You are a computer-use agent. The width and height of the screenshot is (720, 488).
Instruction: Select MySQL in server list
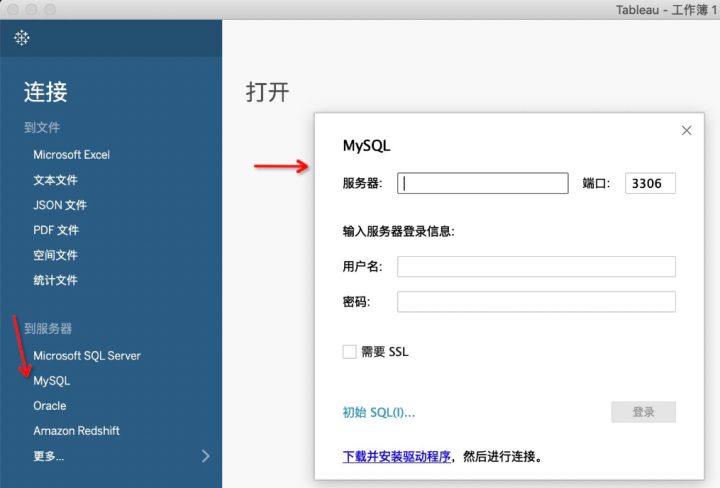(51, 381)
